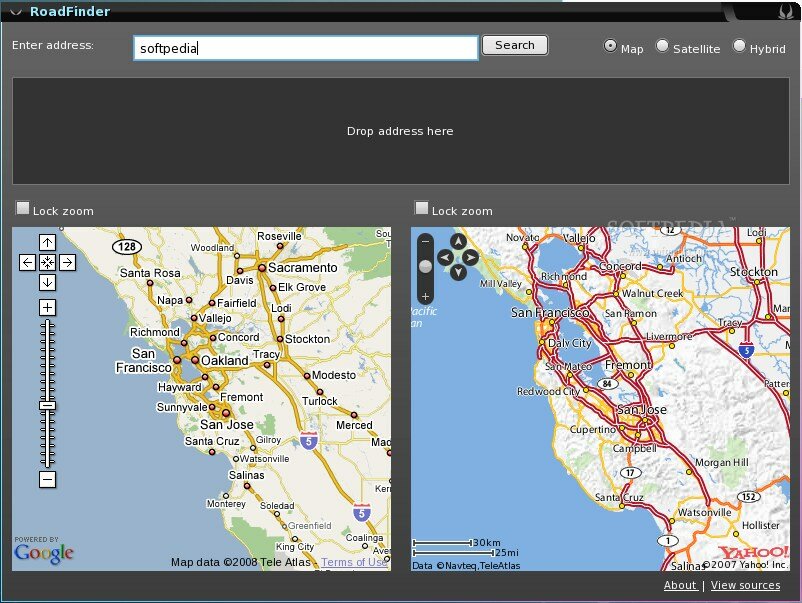The height and width of the screenshot is (603, 802).
Task: Click the Yahoo! logo on map
Action: coord(753,552)
